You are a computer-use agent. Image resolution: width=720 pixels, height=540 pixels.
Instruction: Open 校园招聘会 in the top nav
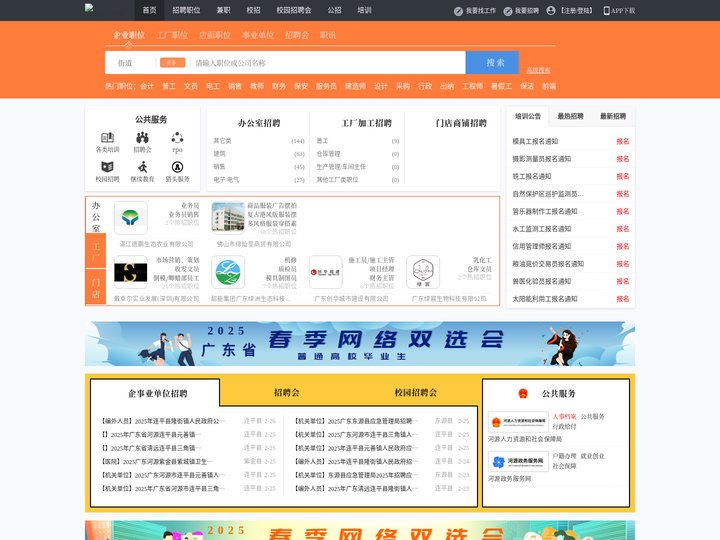294,10
